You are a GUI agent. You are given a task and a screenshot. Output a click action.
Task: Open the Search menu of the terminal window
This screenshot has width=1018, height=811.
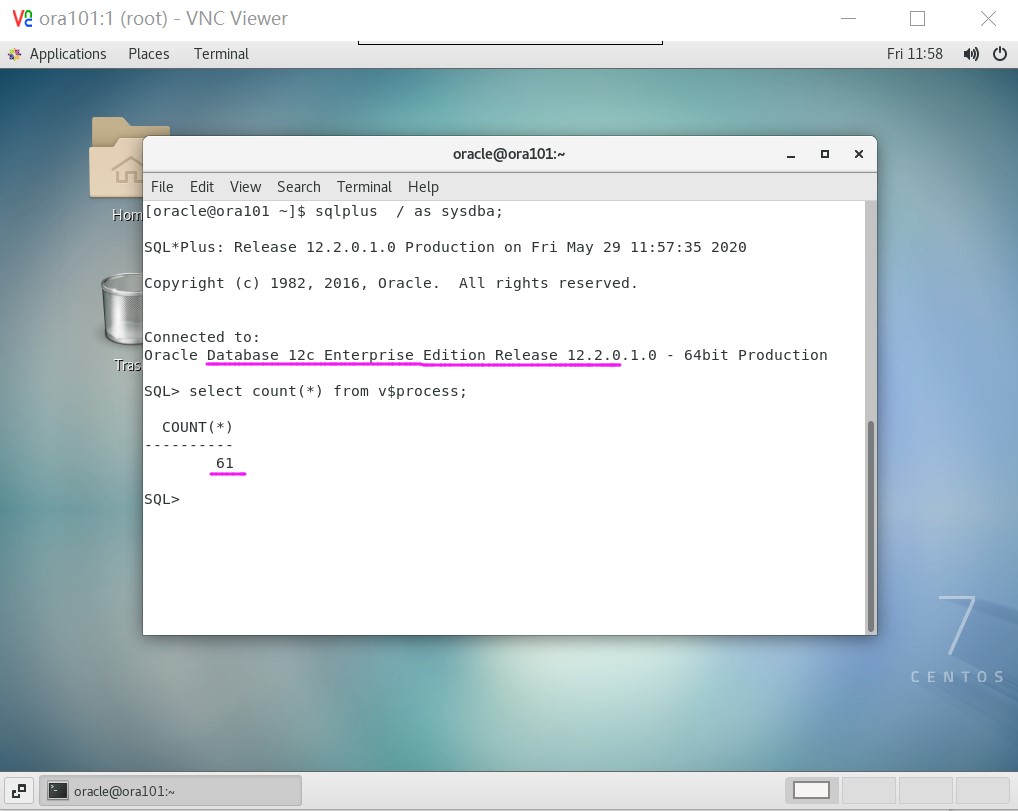click(x=298, y=186)
